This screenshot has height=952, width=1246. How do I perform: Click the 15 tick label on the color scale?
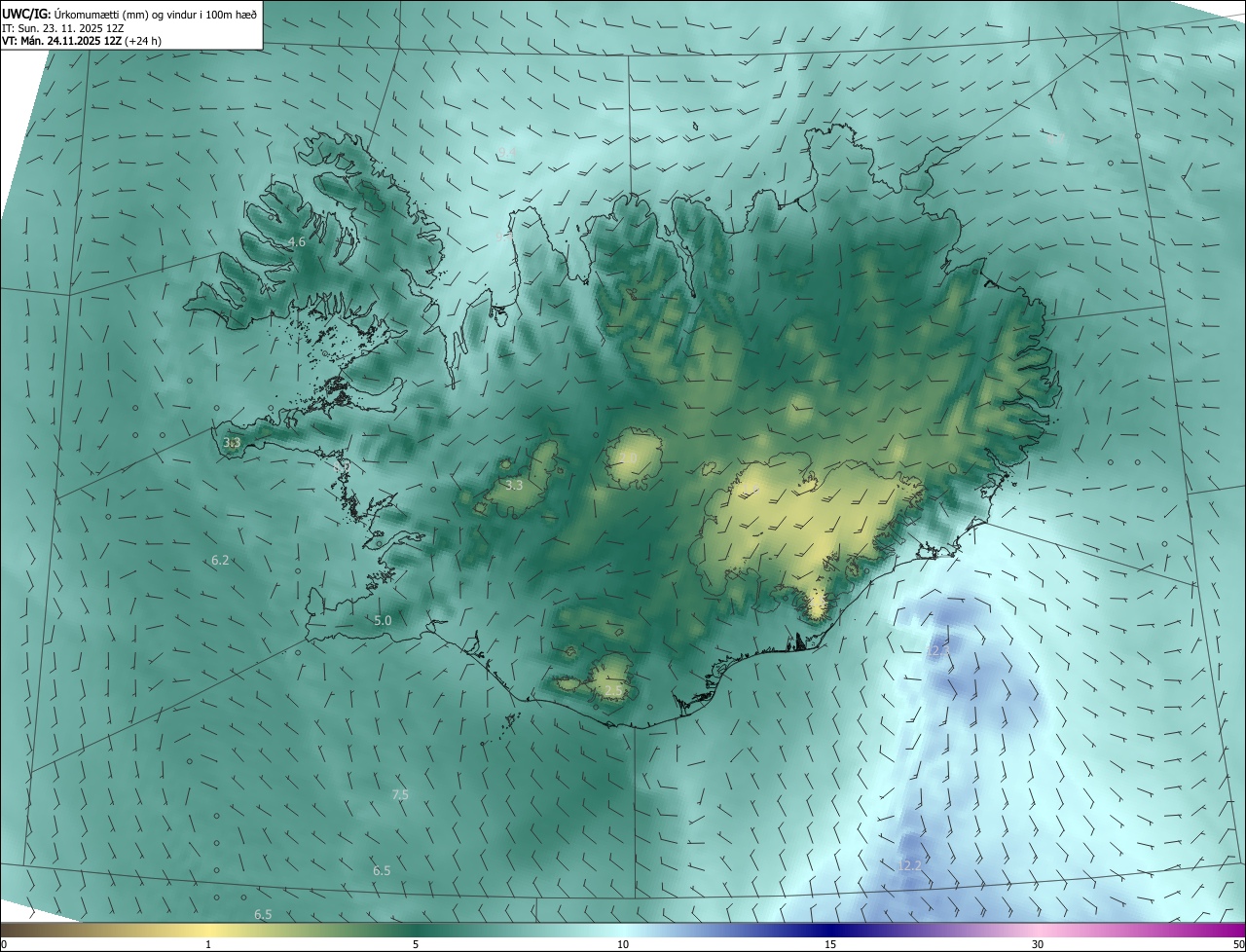830,944
